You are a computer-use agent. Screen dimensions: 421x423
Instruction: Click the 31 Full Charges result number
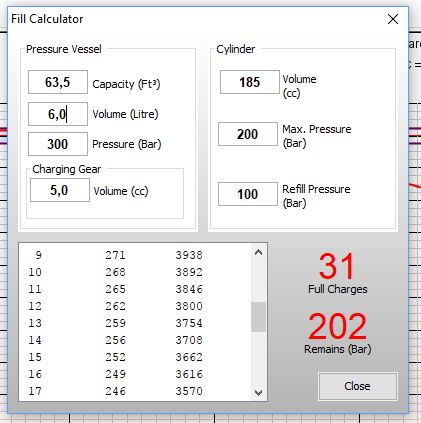coord(336,266)
